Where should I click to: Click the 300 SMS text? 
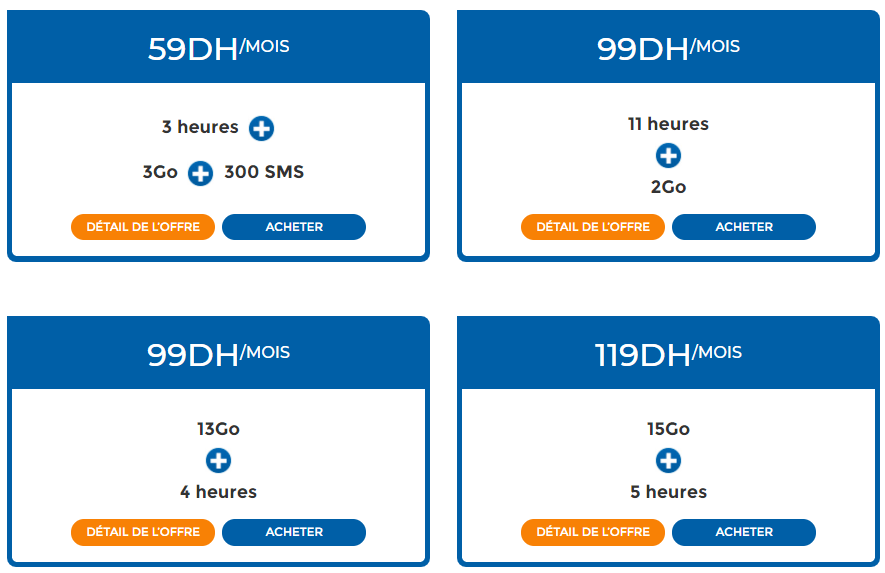coord(264,172)
